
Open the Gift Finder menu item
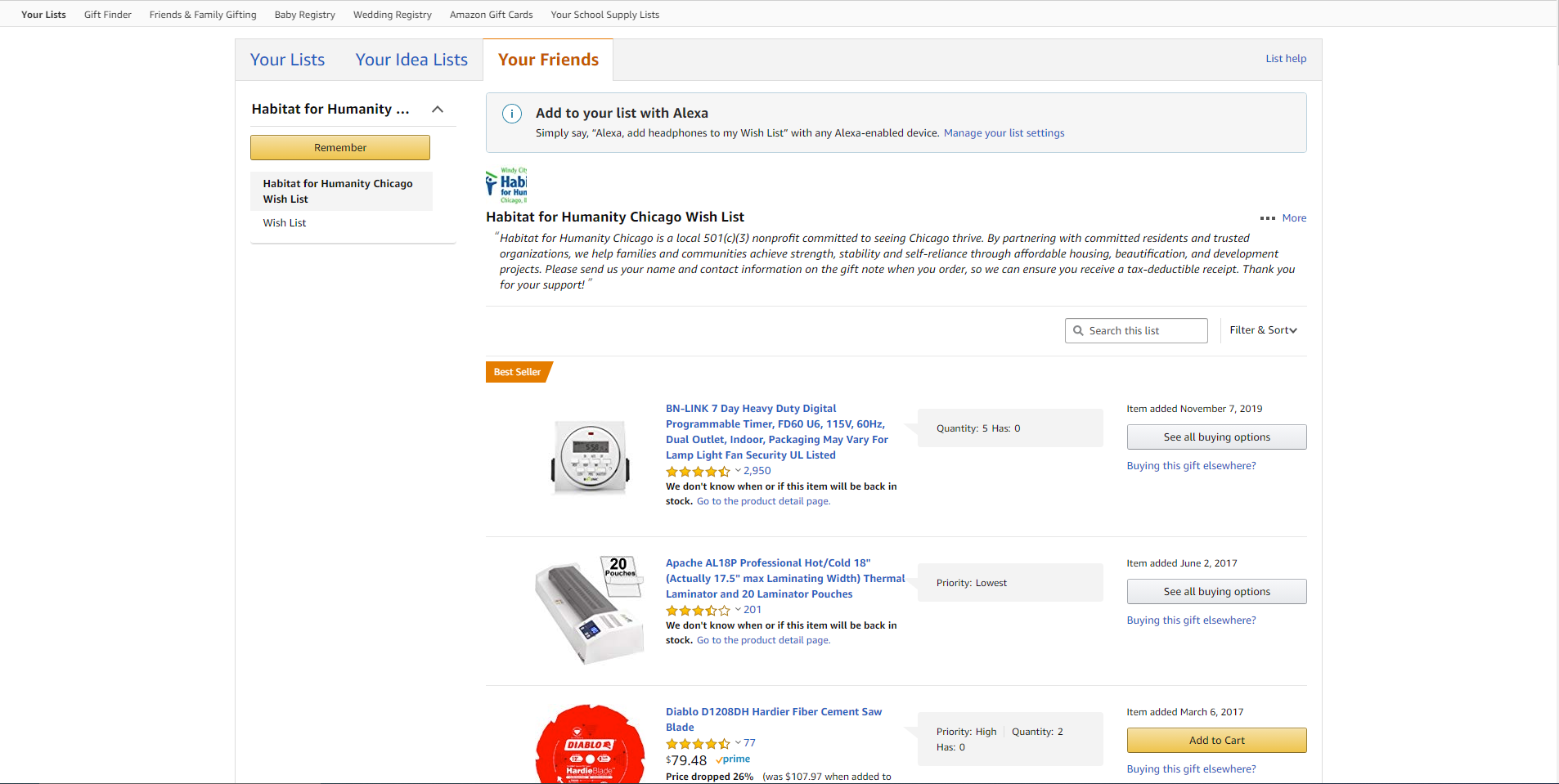[x=108, y=15]
